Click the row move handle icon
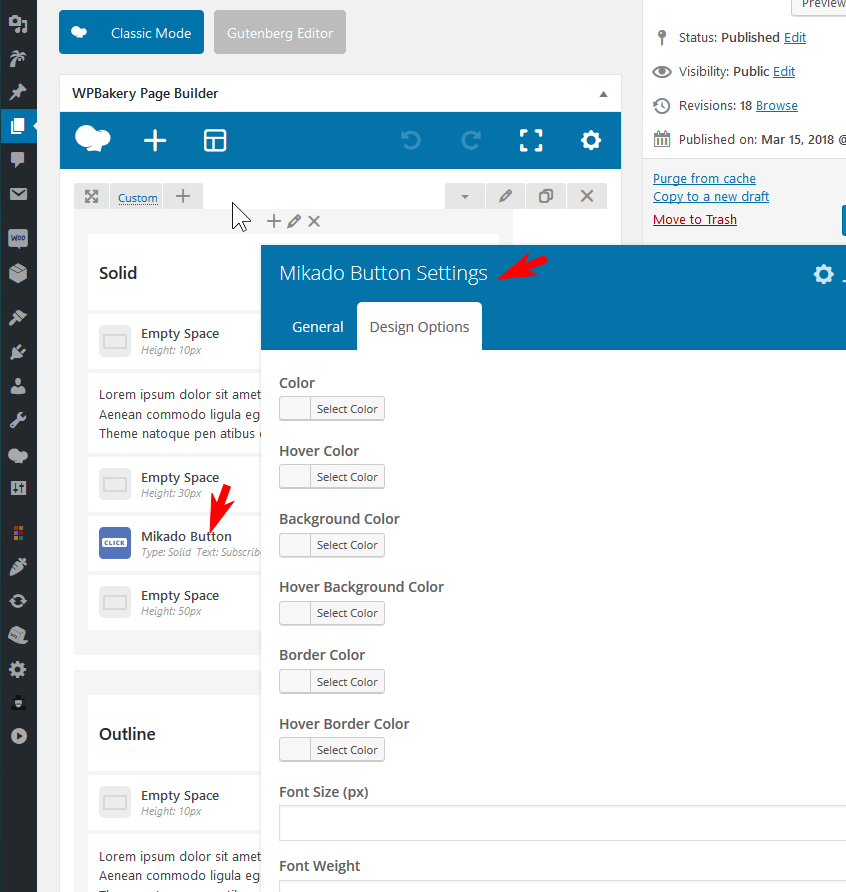846x892 pixels. [92, 196]
